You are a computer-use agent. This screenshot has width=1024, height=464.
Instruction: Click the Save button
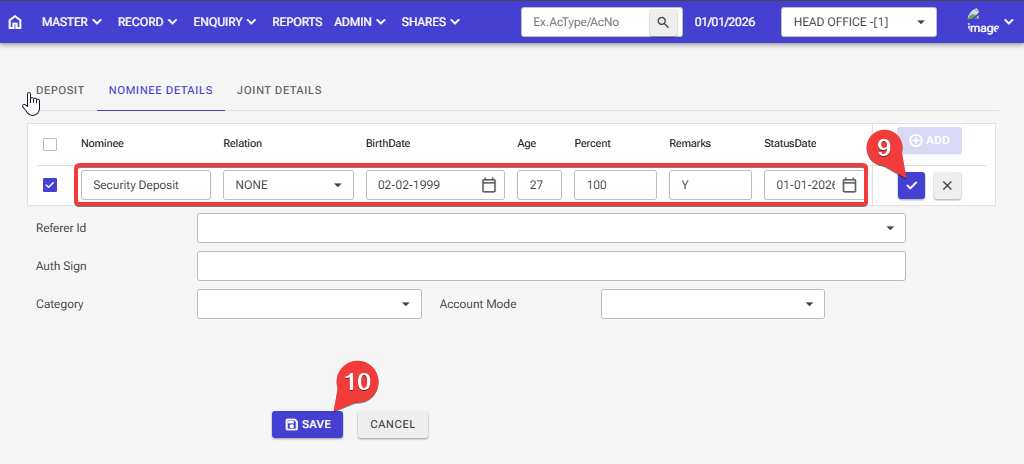coord(307,424)
